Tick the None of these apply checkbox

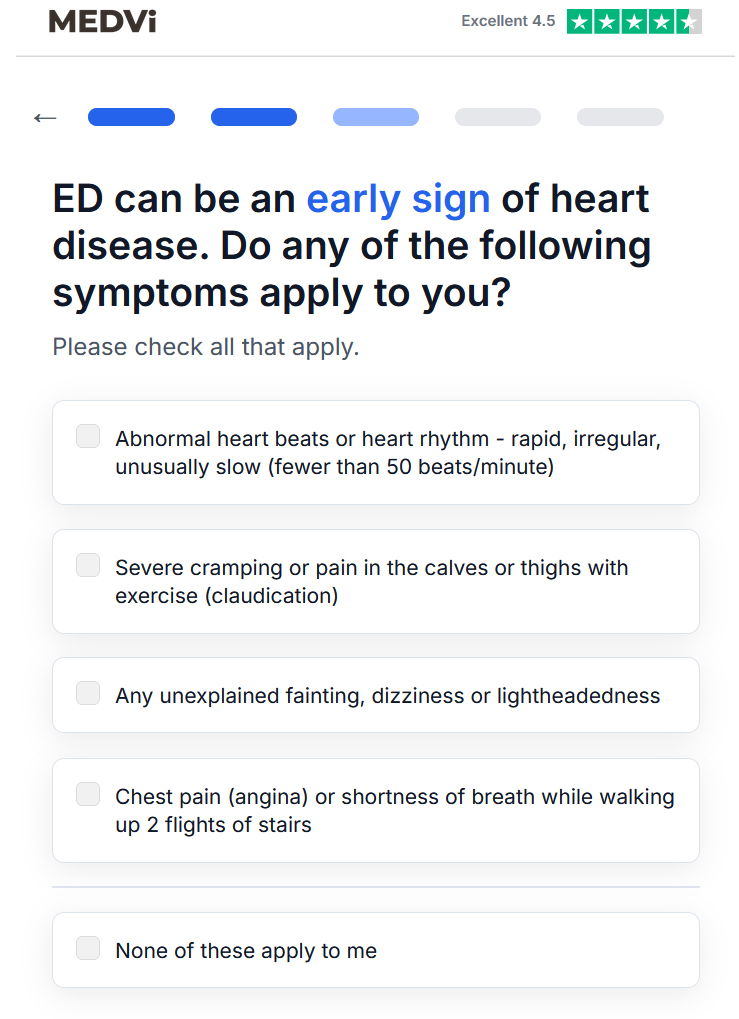point(88,948)
